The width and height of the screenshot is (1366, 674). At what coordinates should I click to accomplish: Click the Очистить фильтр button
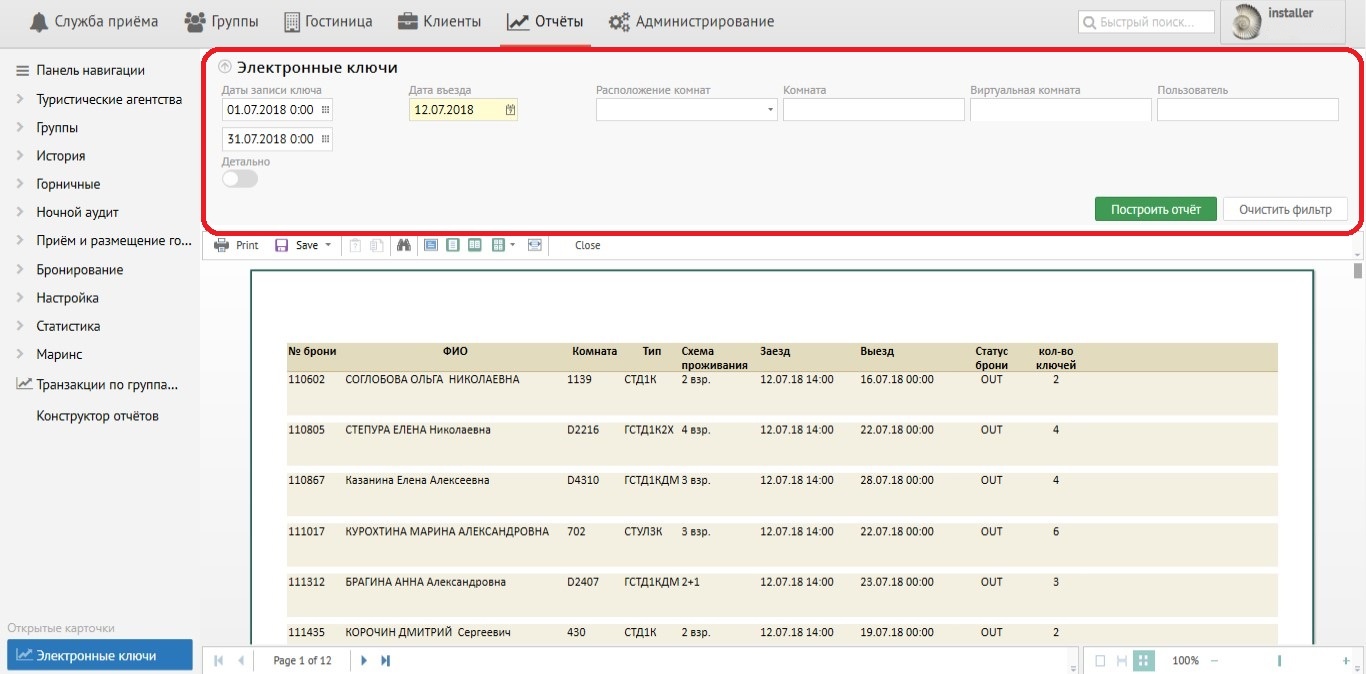[1285, 209]
